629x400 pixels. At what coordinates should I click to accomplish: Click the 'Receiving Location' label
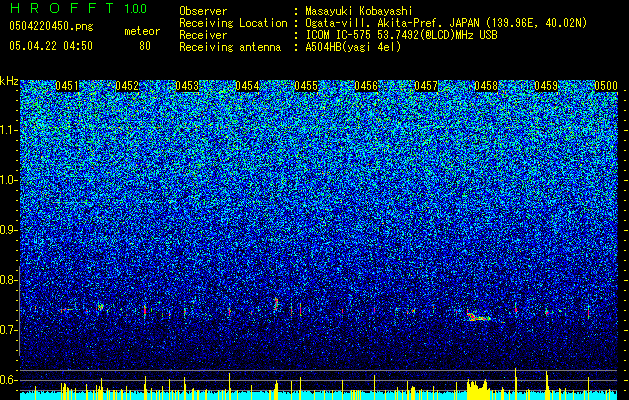[x=233, y=23]
